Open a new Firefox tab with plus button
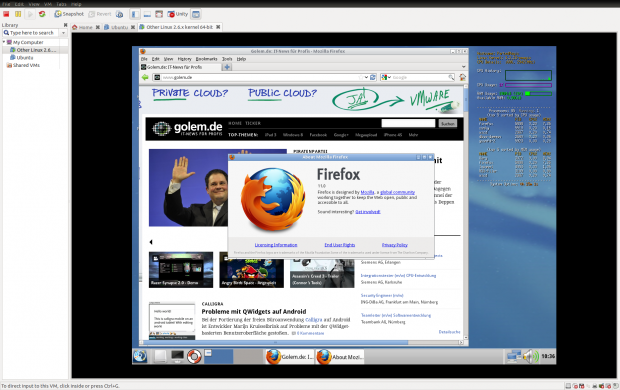 tap(227, 67)
